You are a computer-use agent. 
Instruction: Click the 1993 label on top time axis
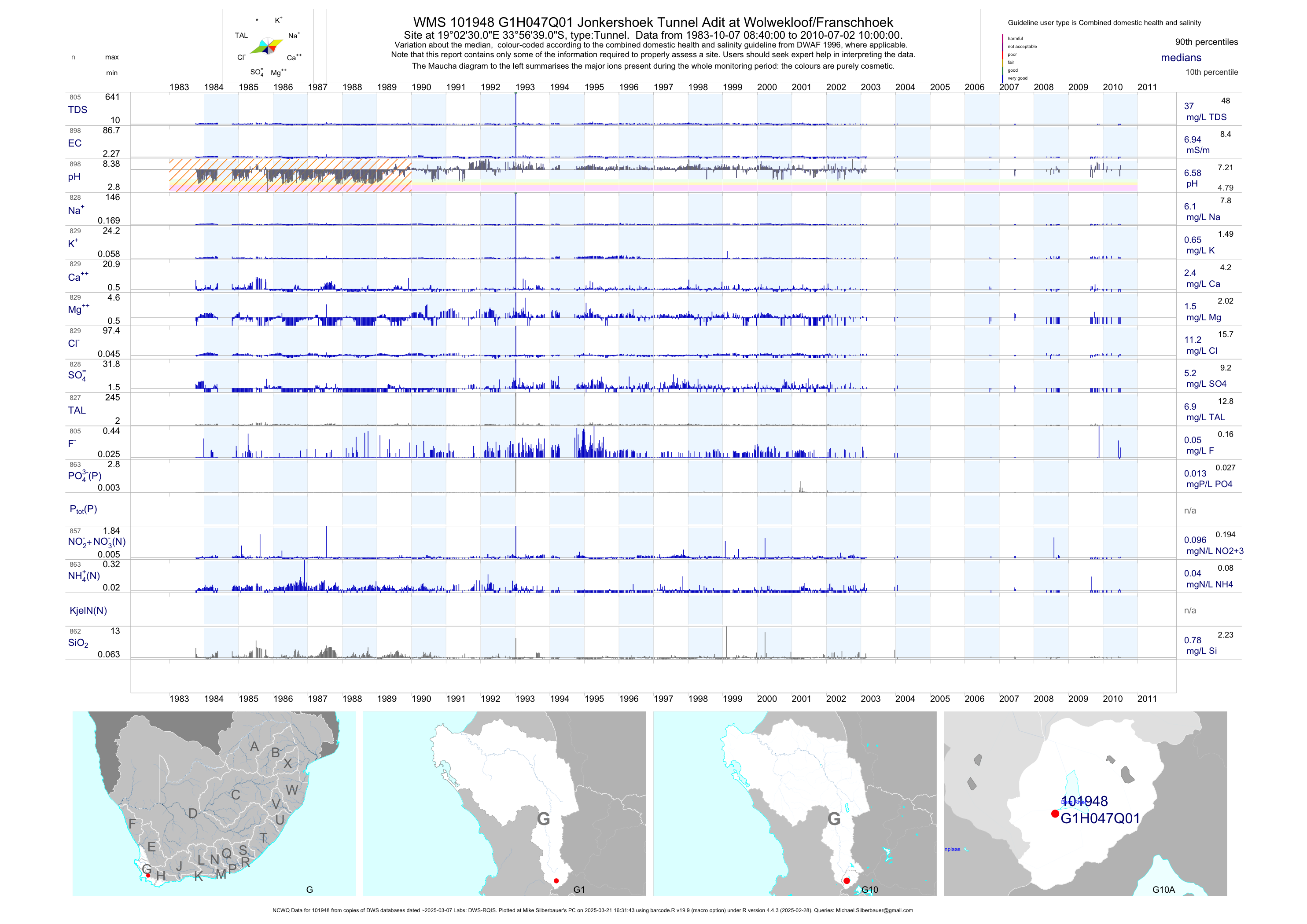[525, 87]
